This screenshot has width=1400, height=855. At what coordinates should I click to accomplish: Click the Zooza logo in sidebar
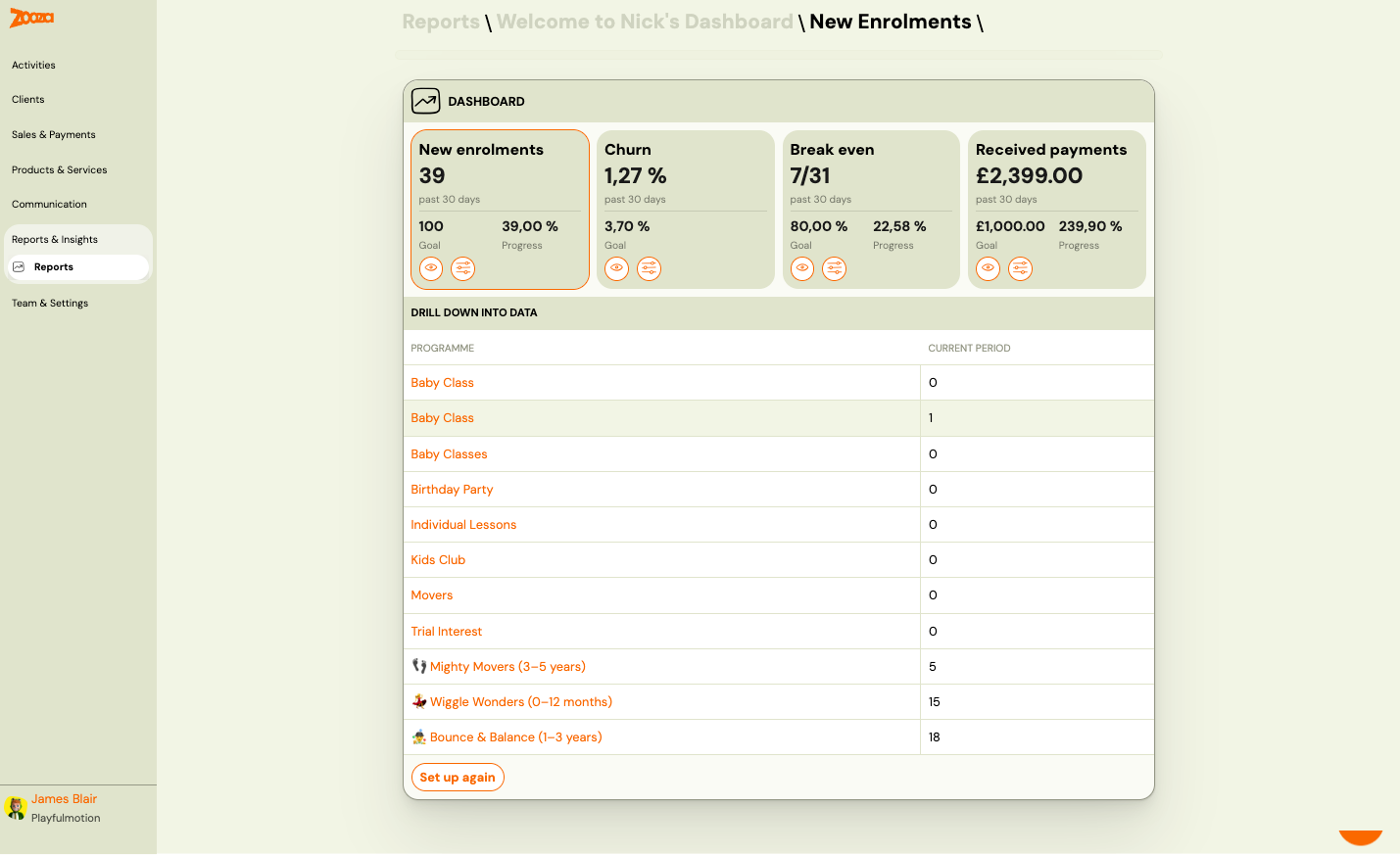pyautogui.click(x=31, y=18)
